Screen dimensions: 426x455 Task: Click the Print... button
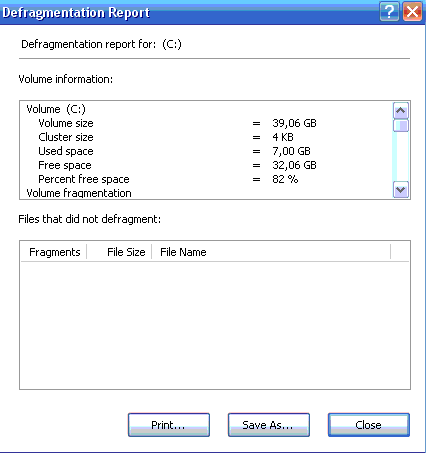pyautogui.click(x=169, y=425)
